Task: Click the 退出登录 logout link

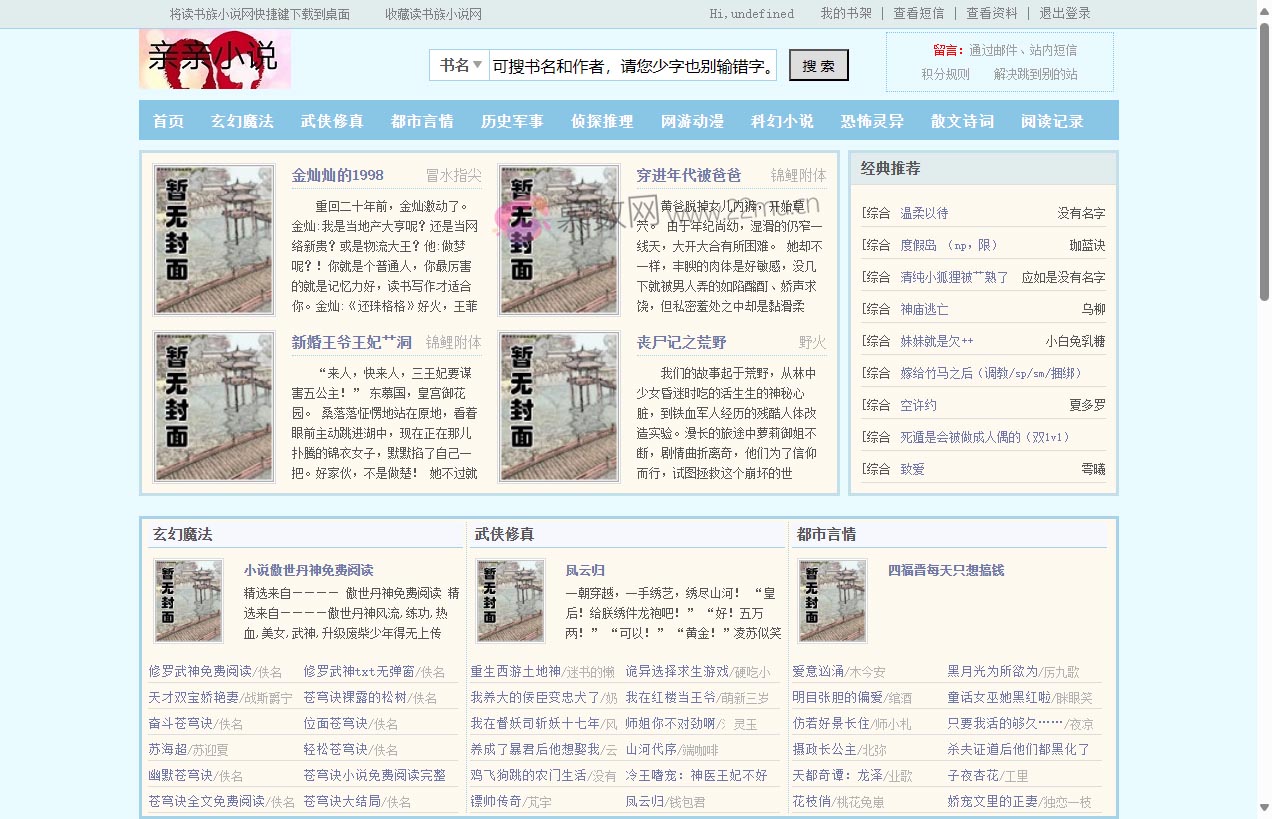Action: [1065, 14]
